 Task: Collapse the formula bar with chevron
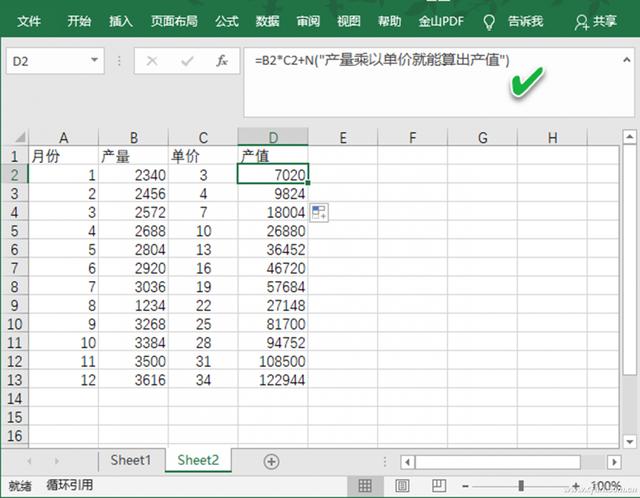click(627, 60)
